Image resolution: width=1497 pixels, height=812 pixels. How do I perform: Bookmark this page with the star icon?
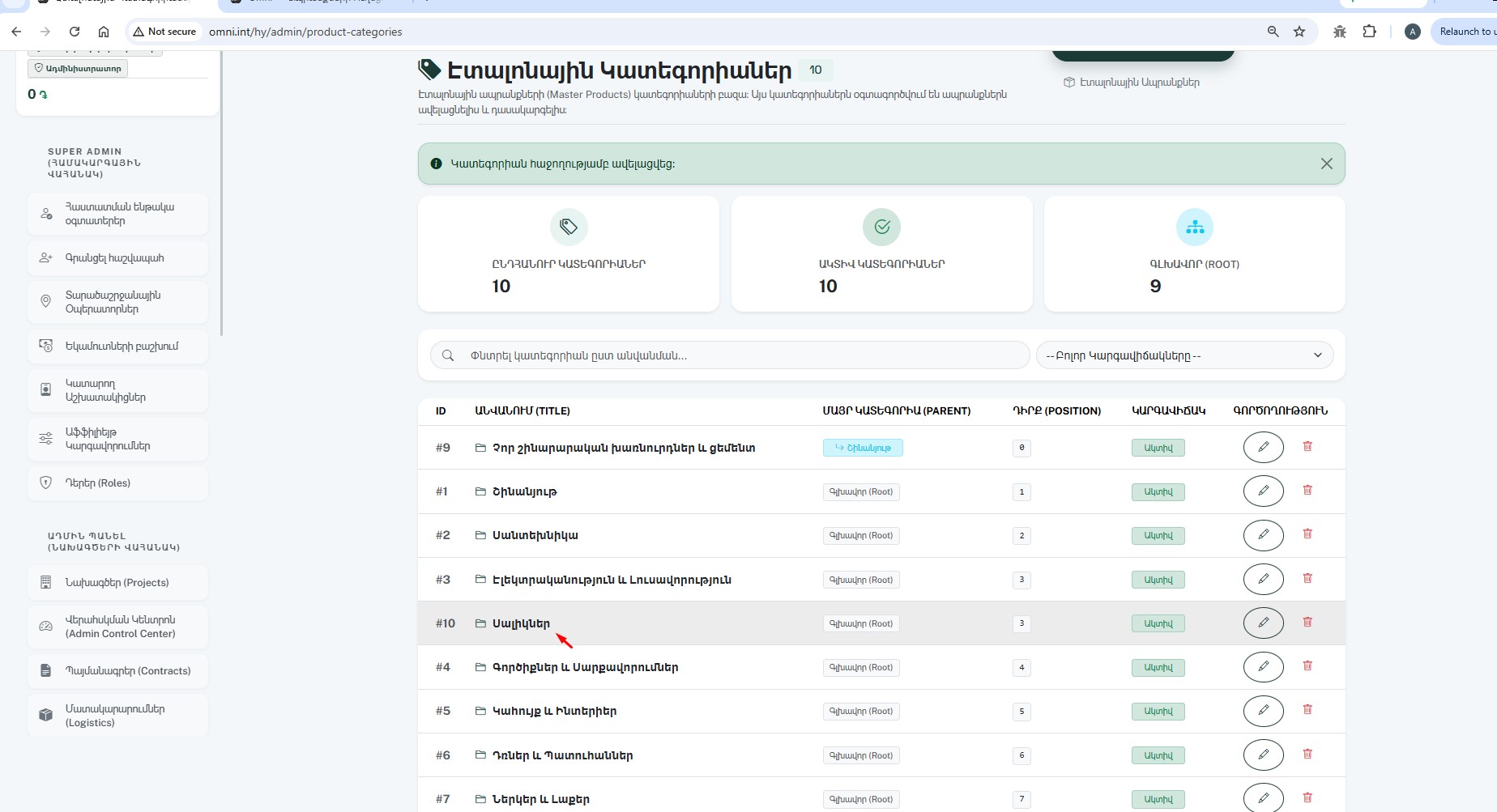[1299, 32]
